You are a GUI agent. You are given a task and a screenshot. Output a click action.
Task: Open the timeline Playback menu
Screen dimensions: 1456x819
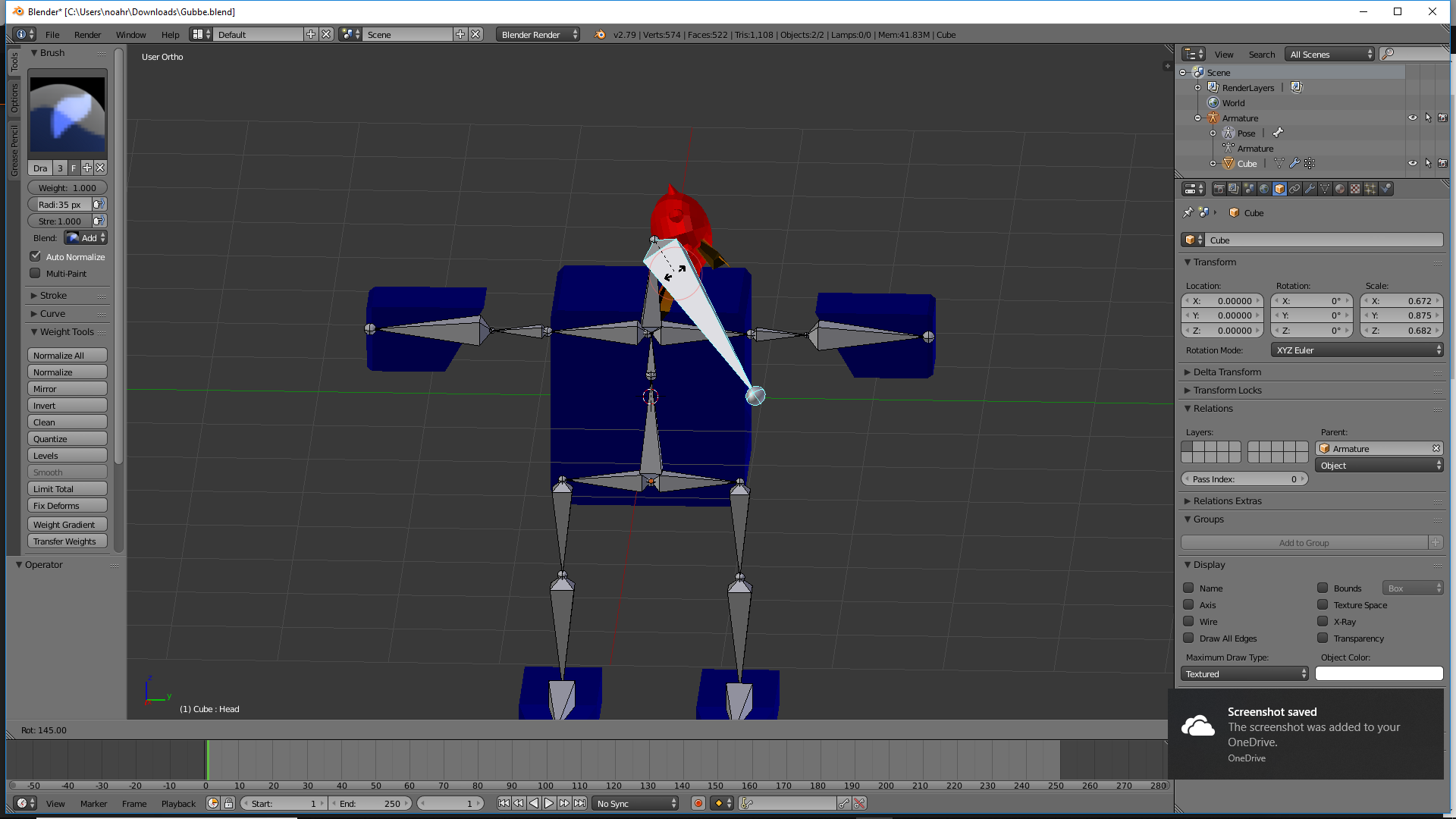click(x=178, y=803)
